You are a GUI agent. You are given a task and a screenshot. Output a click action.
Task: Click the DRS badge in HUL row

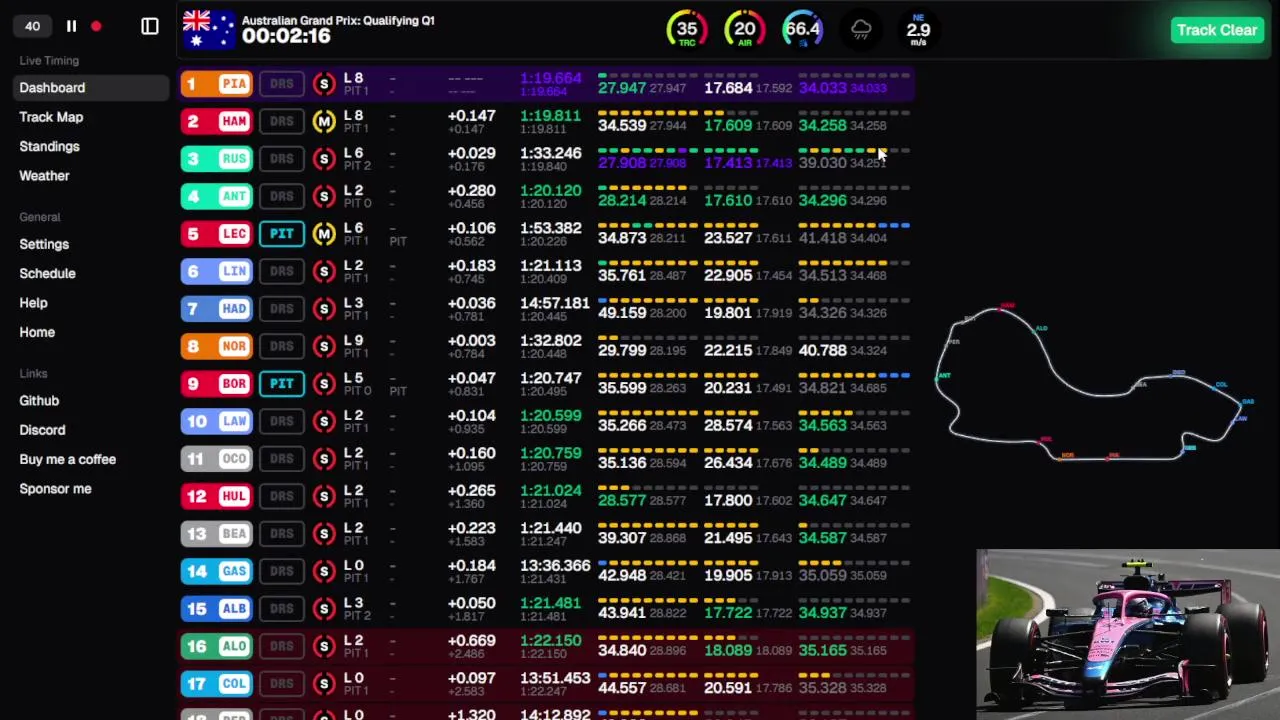281,496
